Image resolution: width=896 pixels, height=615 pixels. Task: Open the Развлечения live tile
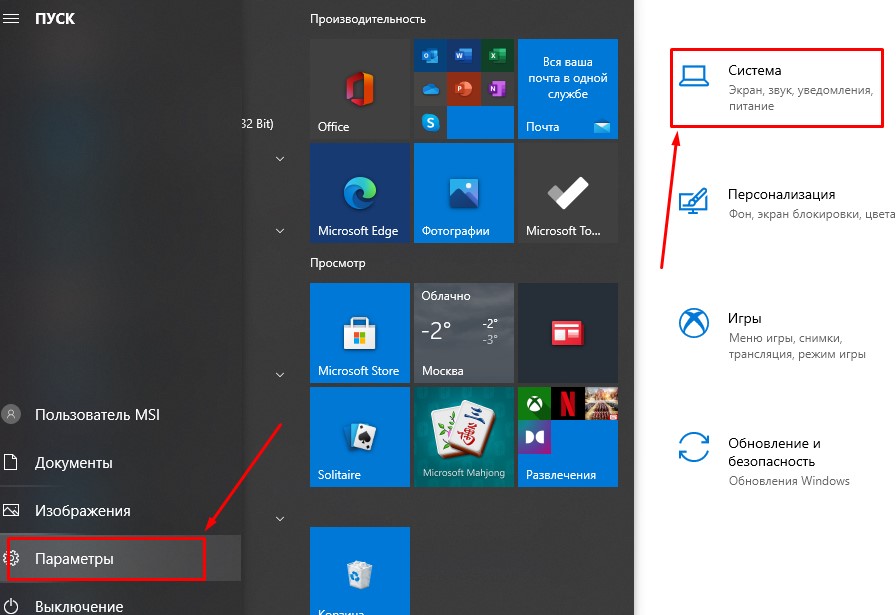[567, 436]
